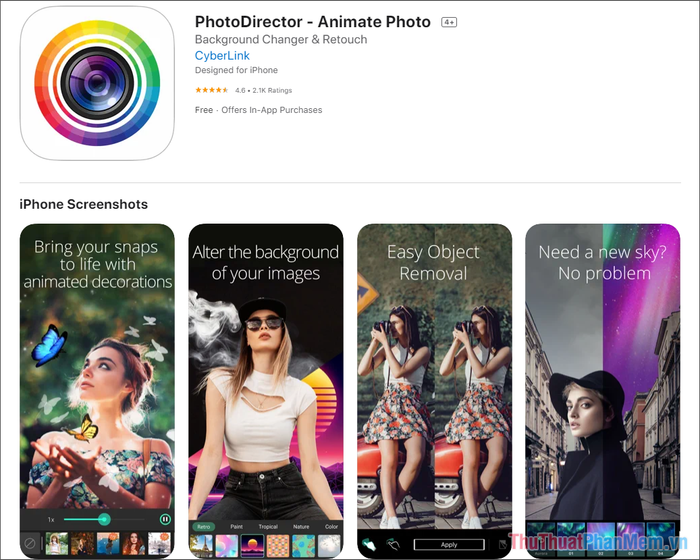700x560 pixels.
Task: Click 'Free · Offers In-App Purchases' text
Action: [258, 110]
